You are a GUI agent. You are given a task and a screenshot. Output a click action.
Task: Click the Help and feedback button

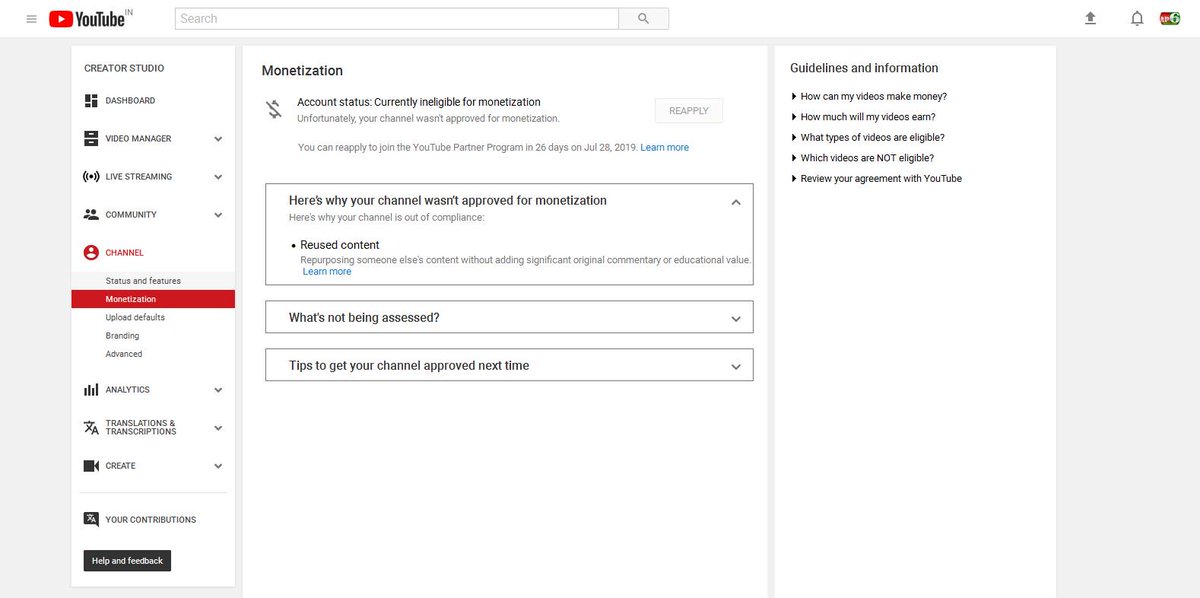pyautogui.click(x=127, y=561)
